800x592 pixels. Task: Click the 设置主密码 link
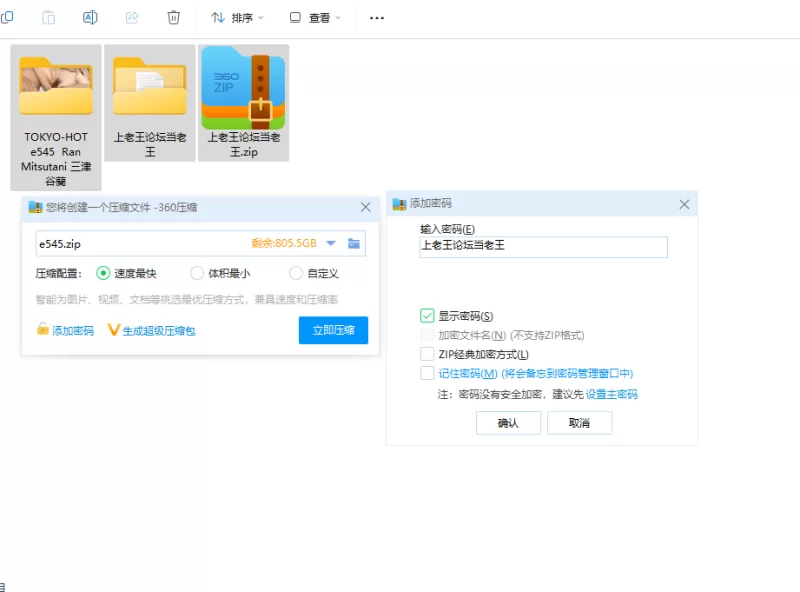(611, 394)
